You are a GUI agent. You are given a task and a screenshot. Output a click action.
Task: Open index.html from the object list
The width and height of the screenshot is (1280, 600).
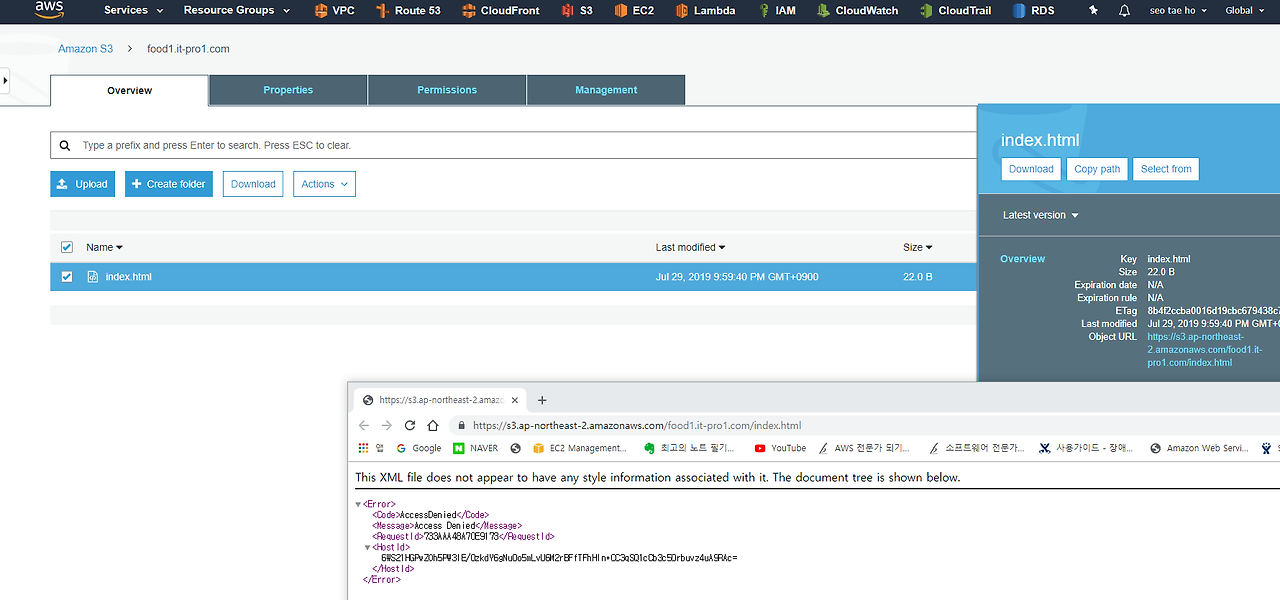point(128,277)
